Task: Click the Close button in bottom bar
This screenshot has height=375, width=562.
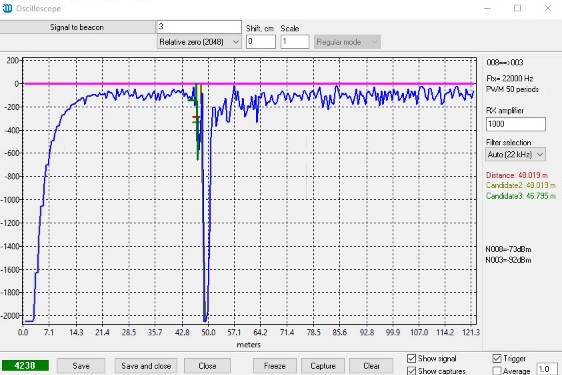Action: pyautogui.click(x=207, y=366)
